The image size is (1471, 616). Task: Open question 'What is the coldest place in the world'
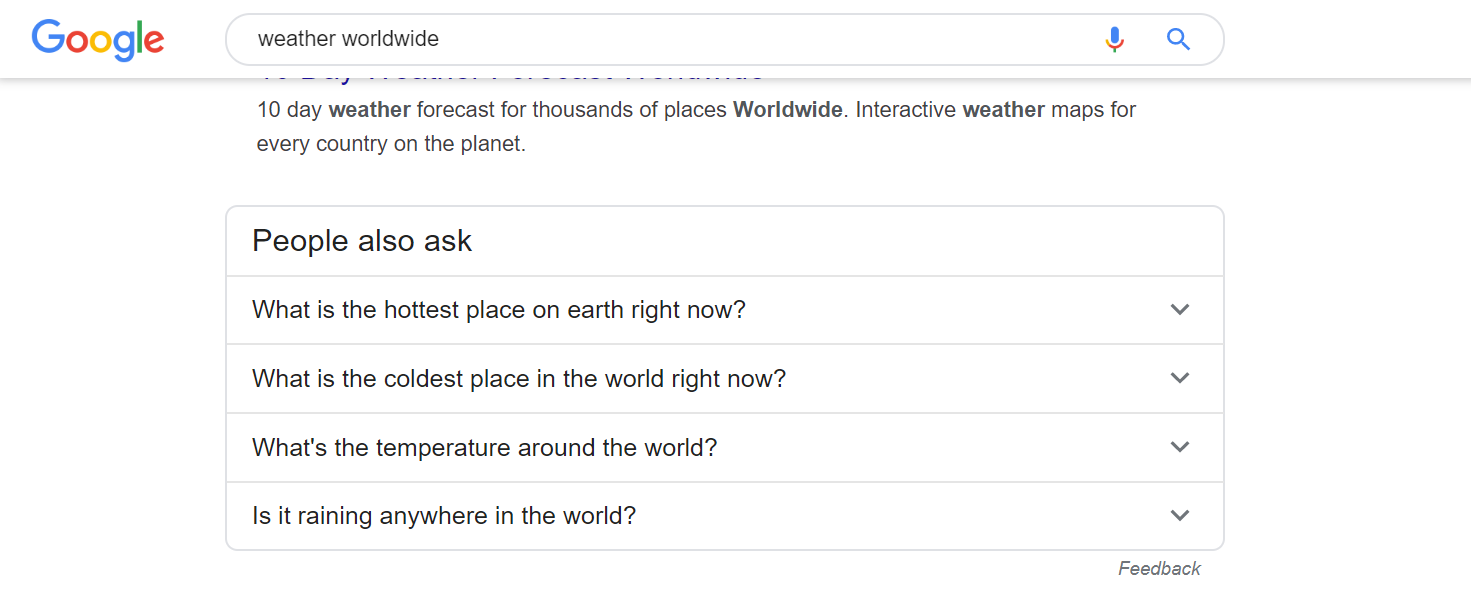pyautogui.click(x=518, y=379)
